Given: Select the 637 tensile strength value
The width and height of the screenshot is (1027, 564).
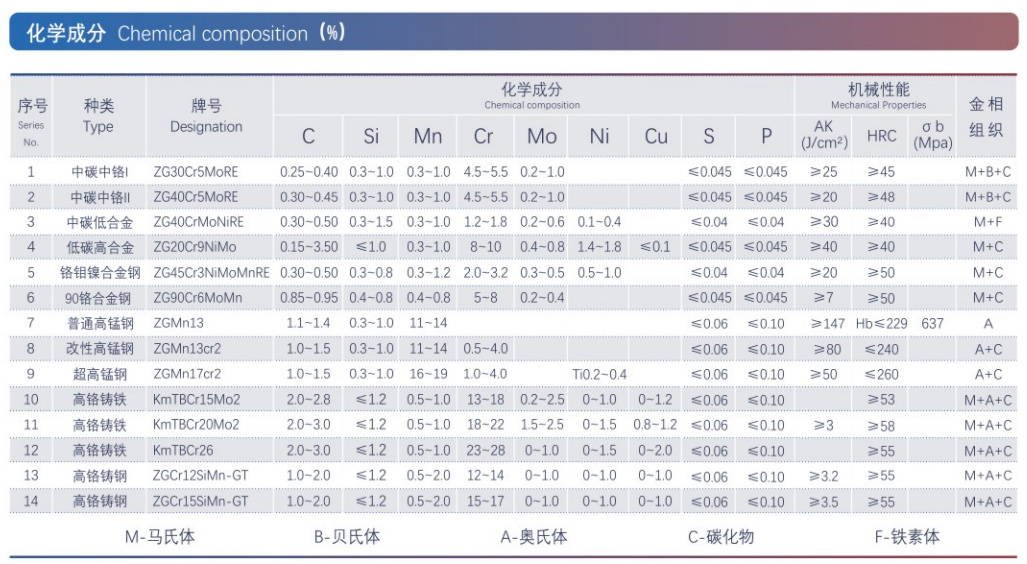Looking at the screenshot, I should [932, 323].
